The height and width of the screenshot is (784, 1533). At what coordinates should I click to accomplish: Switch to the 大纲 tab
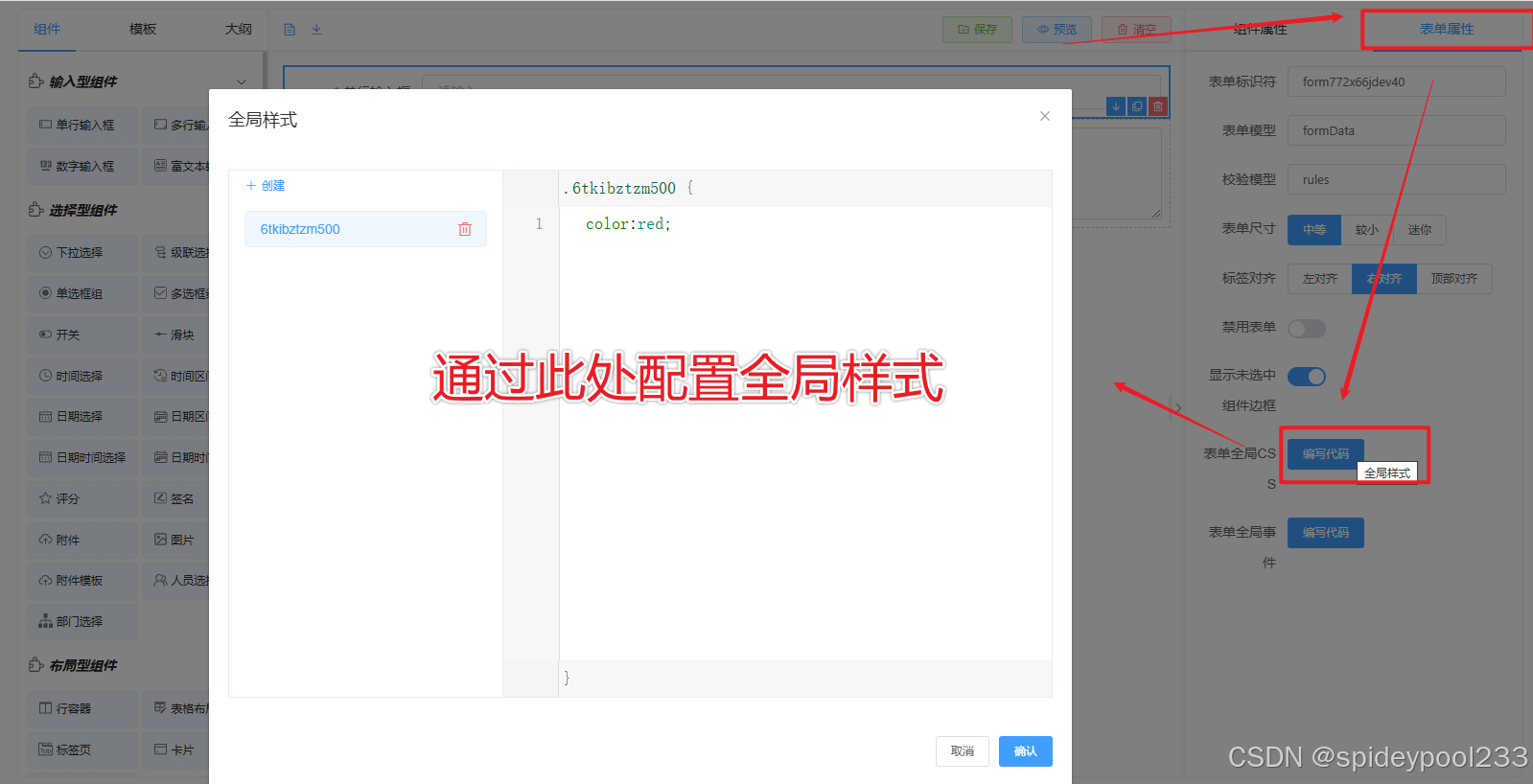coord(239,29)
